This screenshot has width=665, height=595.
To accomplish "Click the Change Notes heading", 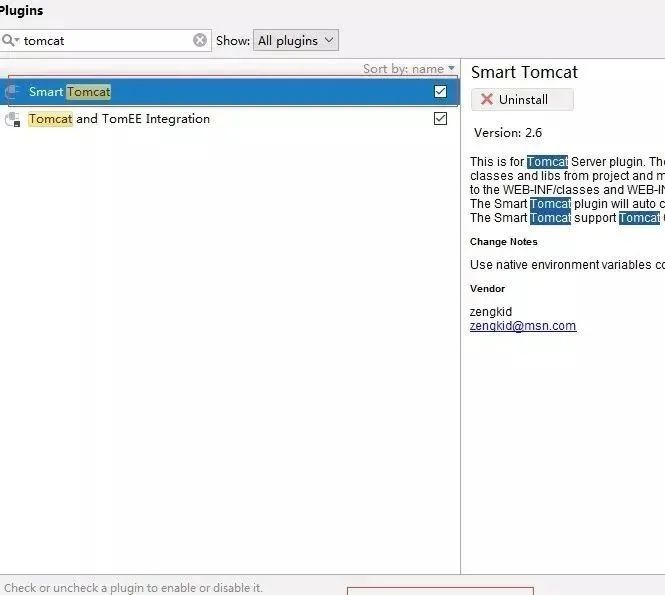I will [503, 242].
